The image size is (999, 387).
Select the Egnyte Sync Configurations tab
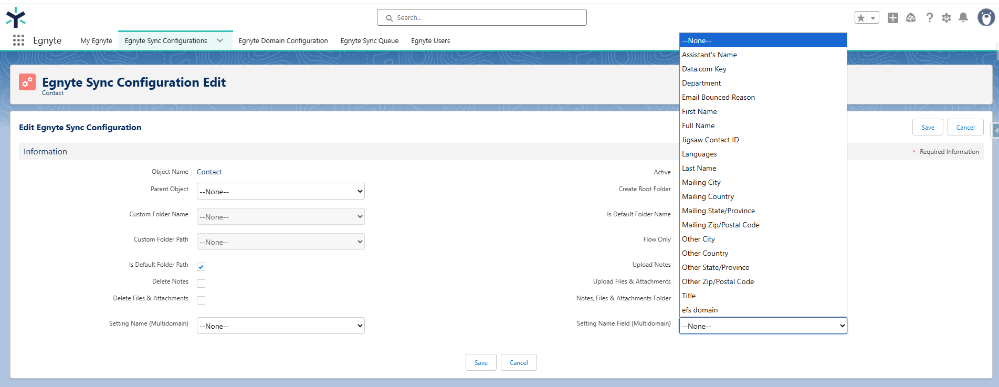(166, 40)
